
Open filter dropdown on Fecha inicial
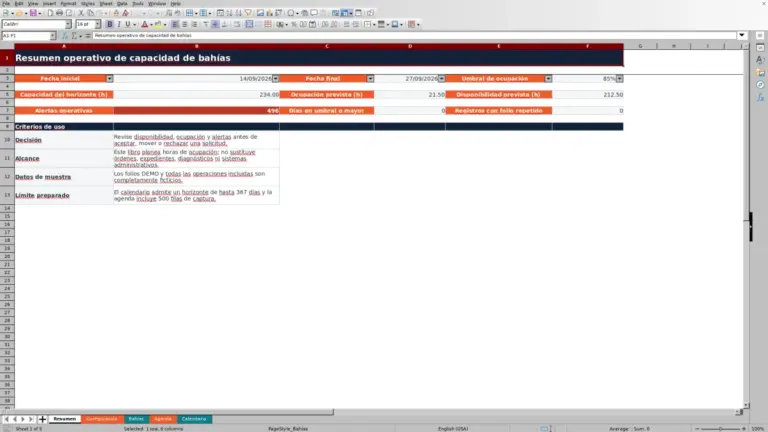109,78
